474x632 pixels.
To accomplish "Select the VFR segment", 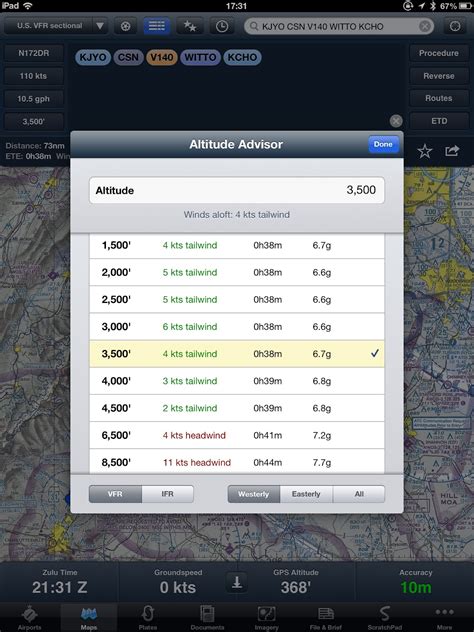I will (115, 494).
